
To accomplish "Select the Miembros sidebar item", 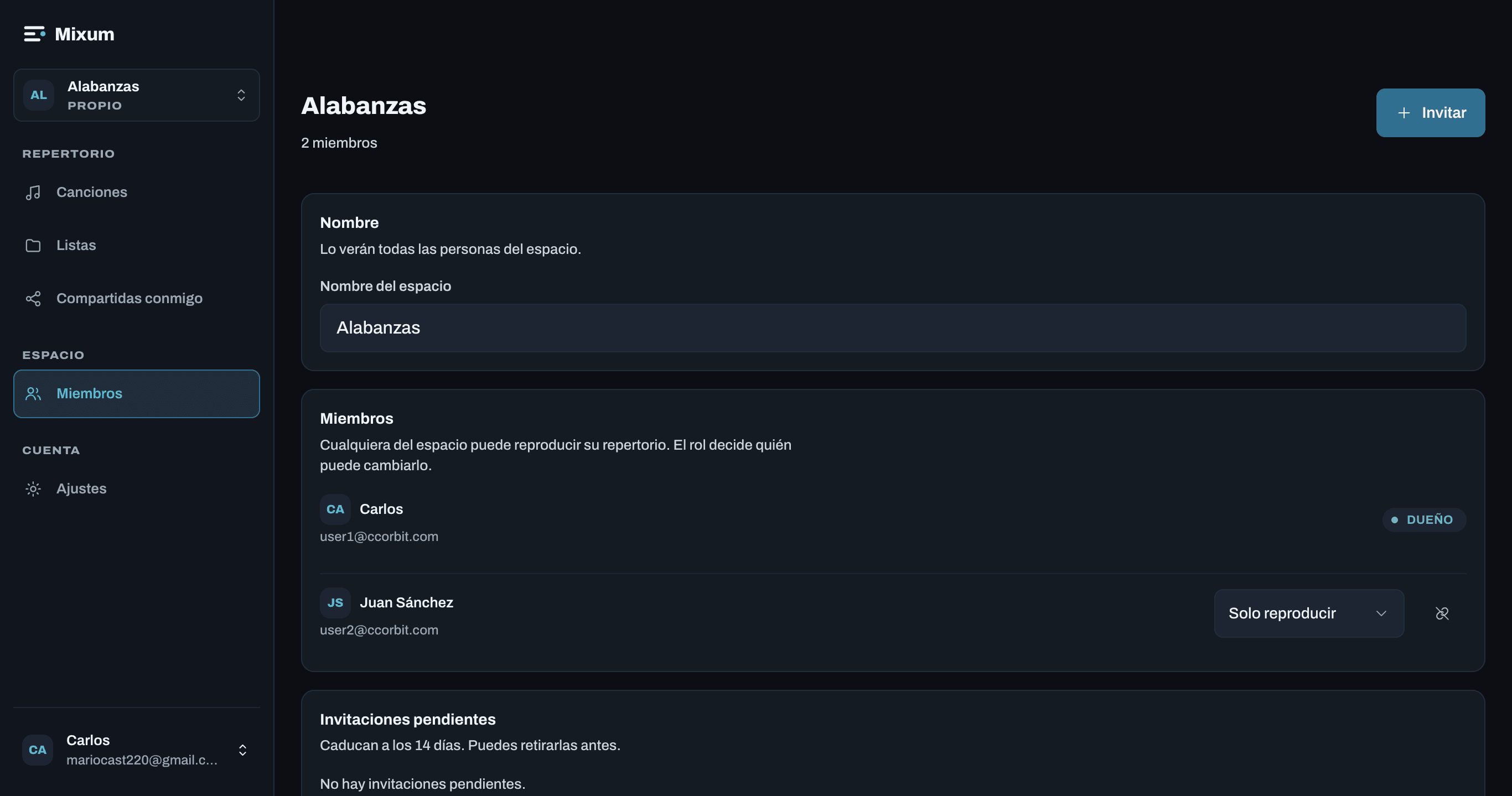I will point(136,394).
